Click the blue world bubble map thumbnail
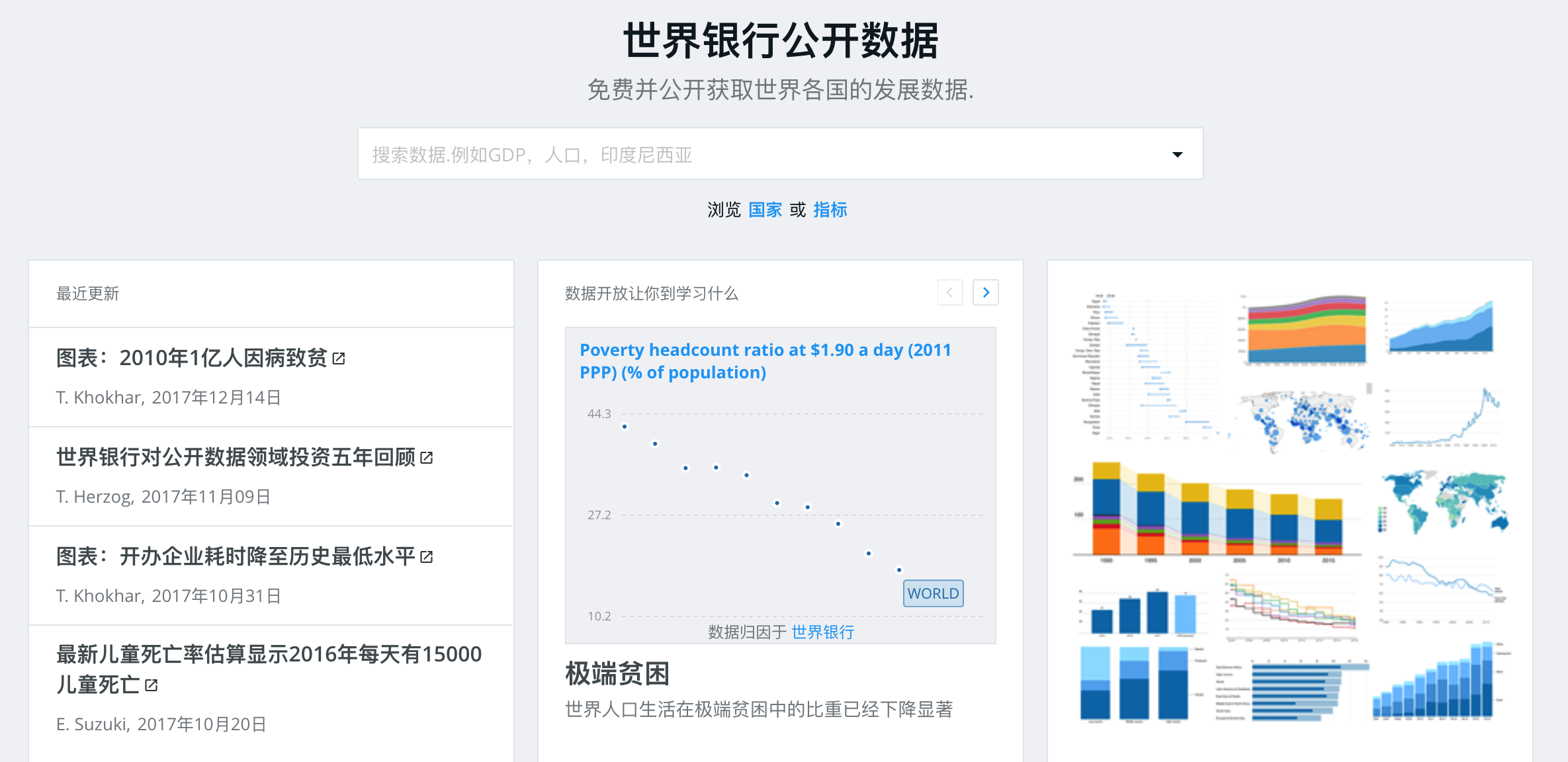Viewport: 1568px width, 762px height. (1302, 418)
